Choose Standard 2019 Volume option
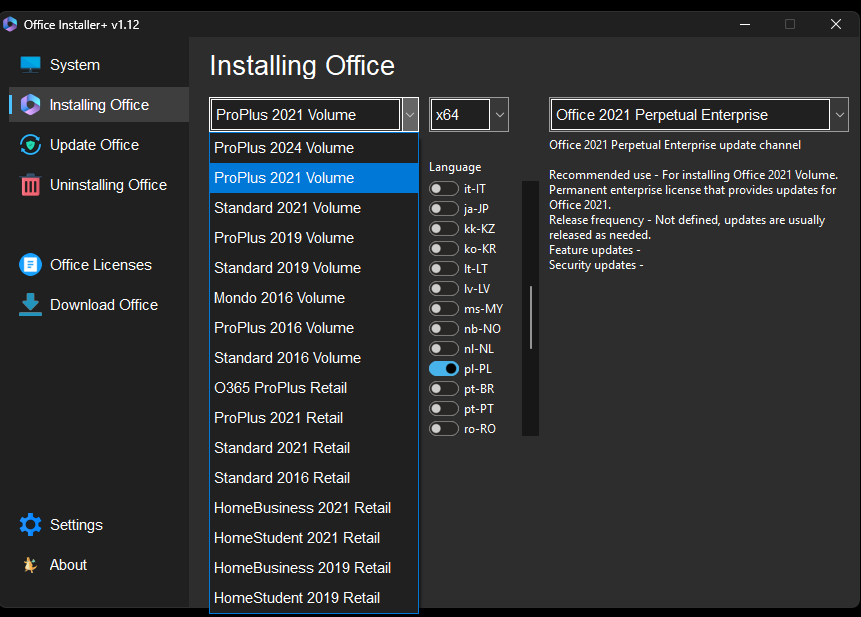 tap(314, 268)
